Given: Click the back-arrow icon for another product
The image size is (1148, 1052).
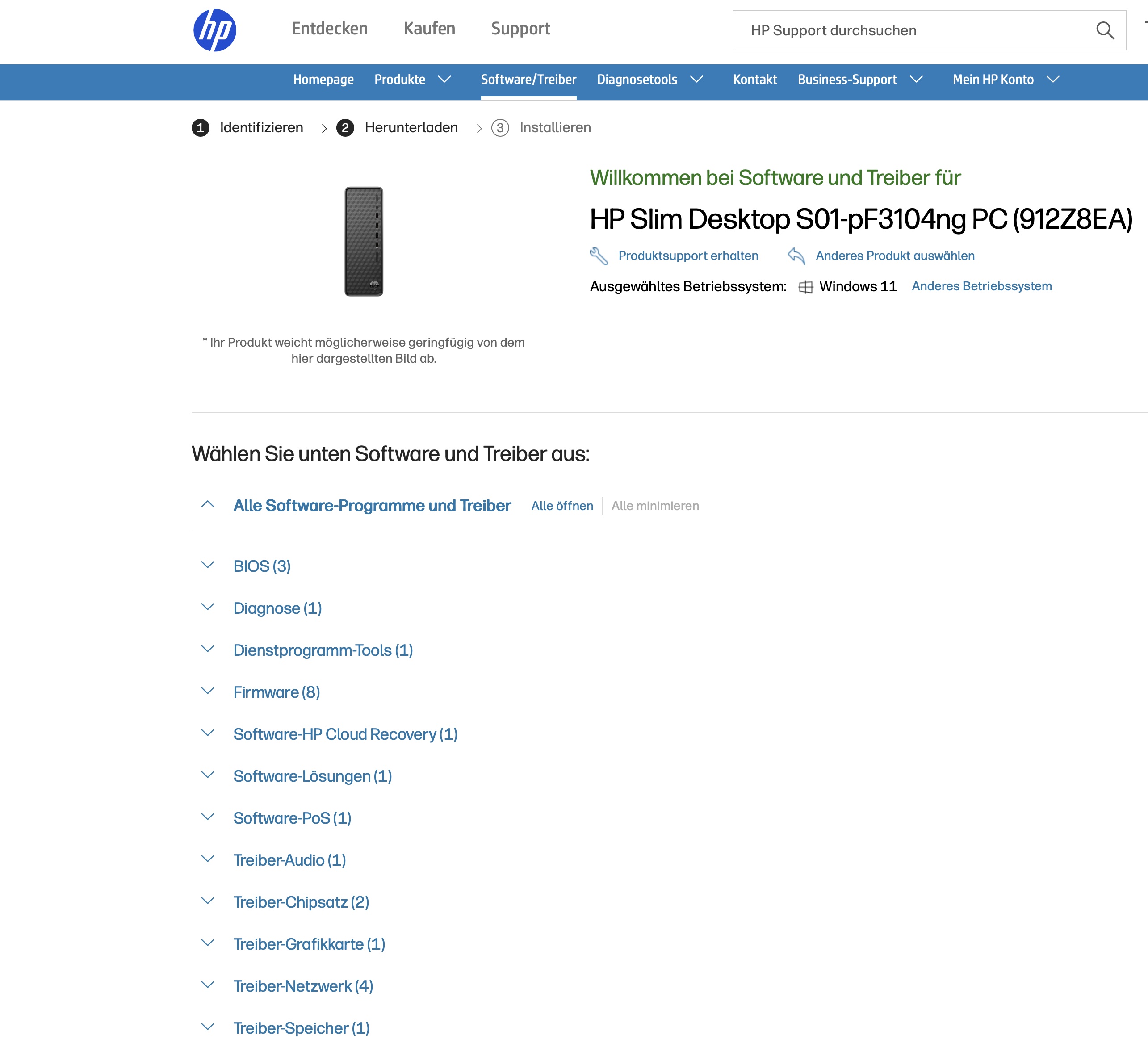Looking at the screenshot, I should (796, 256).
